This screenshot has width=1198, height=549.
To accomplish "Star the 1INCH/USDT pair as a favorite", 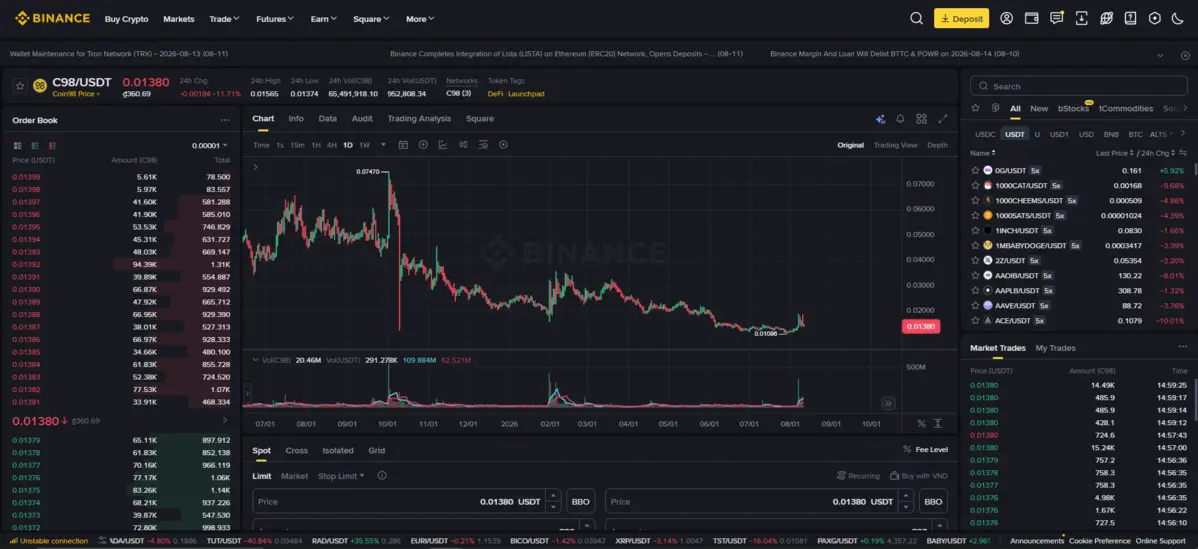I will pos(975,231).
